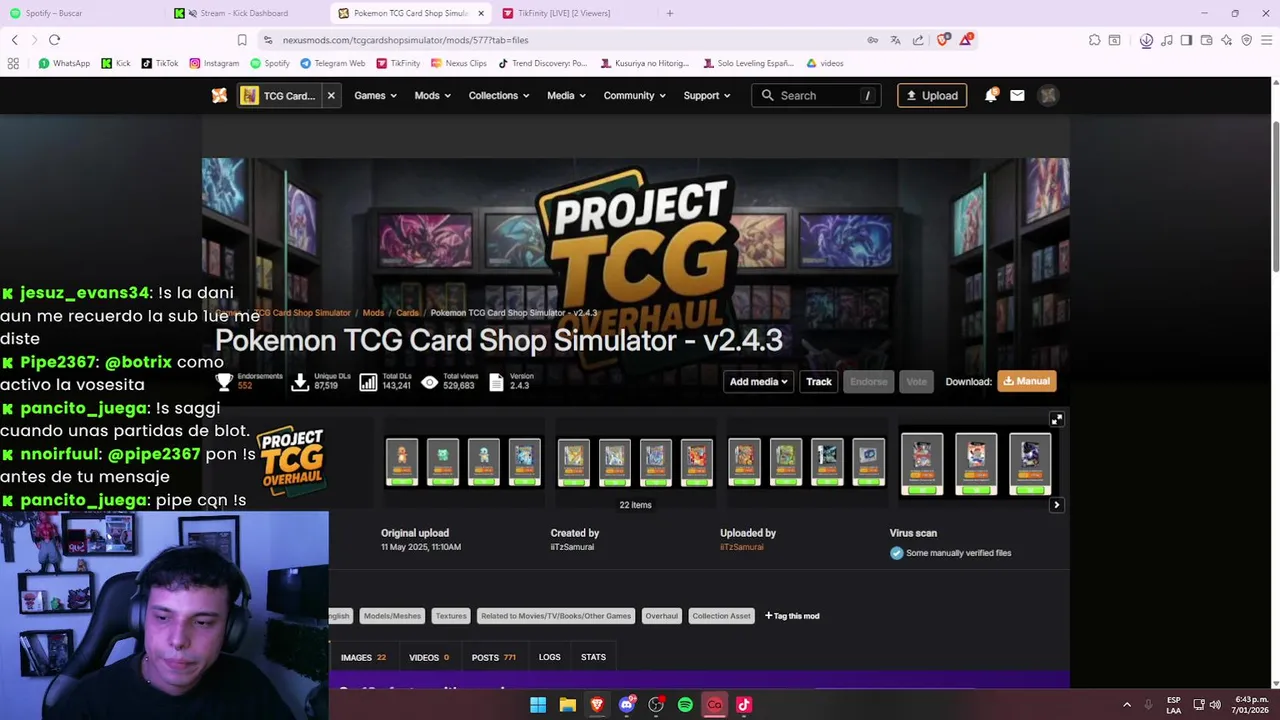Expand the Collections menu
Viewport: 1280px width, 720px height.
501,95
